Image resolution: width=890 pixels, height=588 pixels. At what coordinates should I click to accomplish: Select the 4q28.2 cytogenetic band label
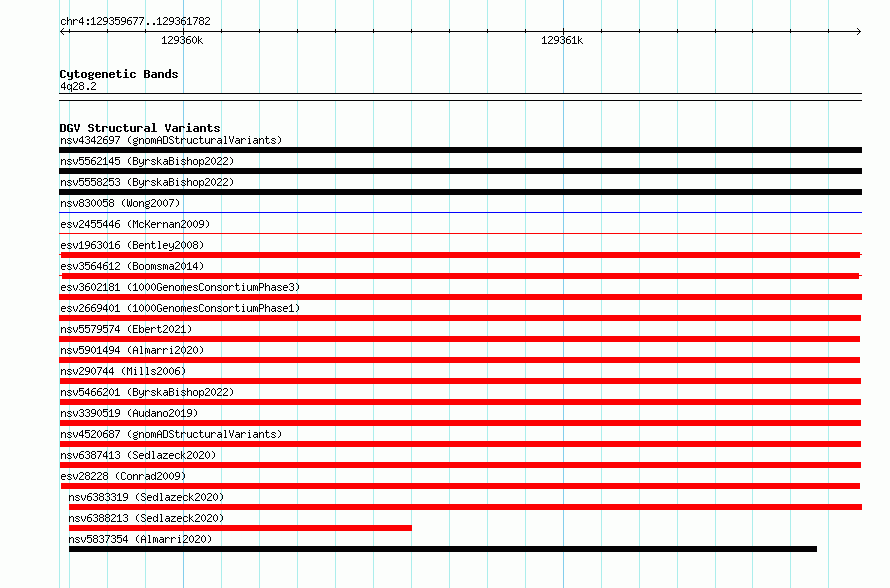78,86
